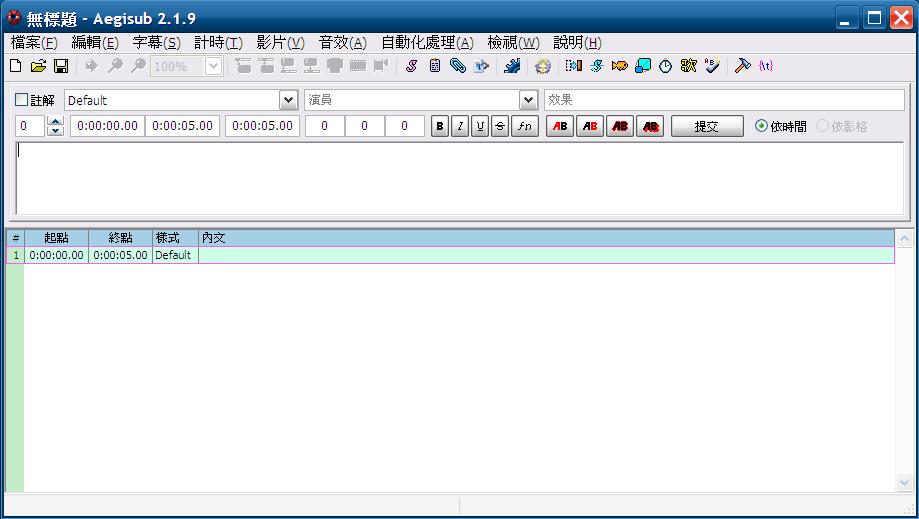Viewport: 919px width, 519px height.
Task: Open the Timing Post-Processor clock icon
Action: pos(665,66)
